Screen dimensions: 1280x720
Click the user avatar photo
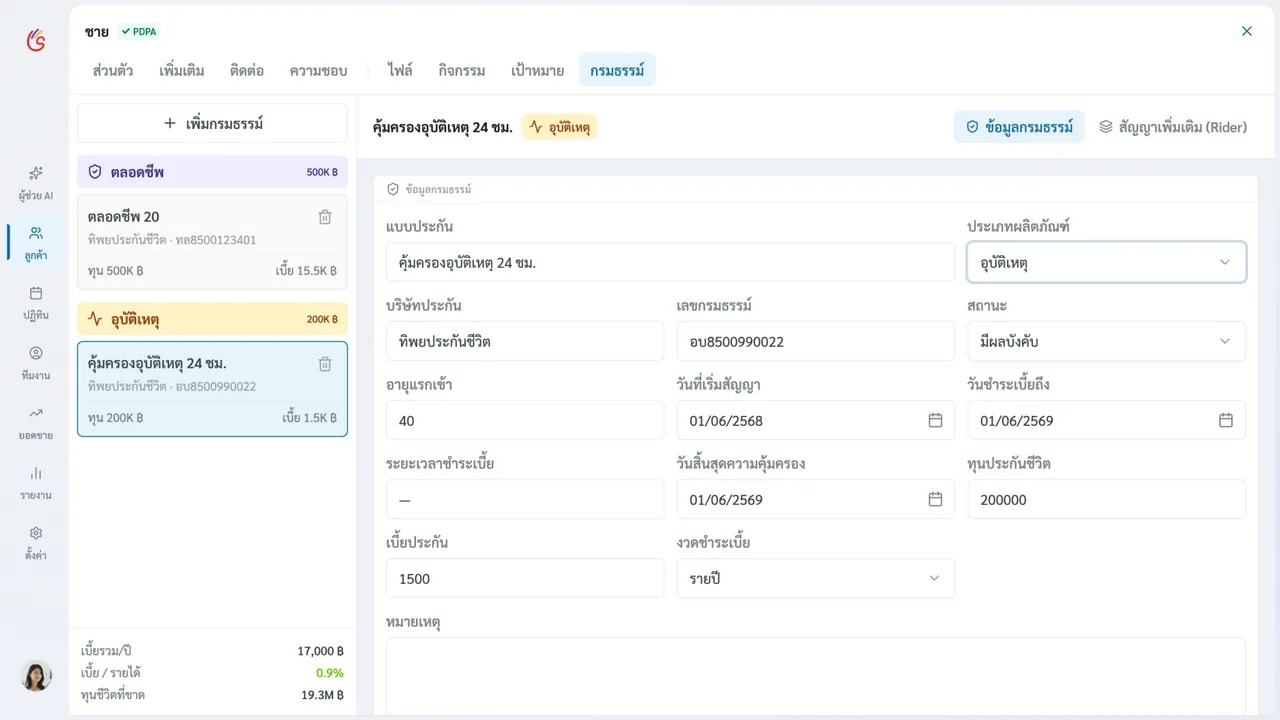point(36,676)
